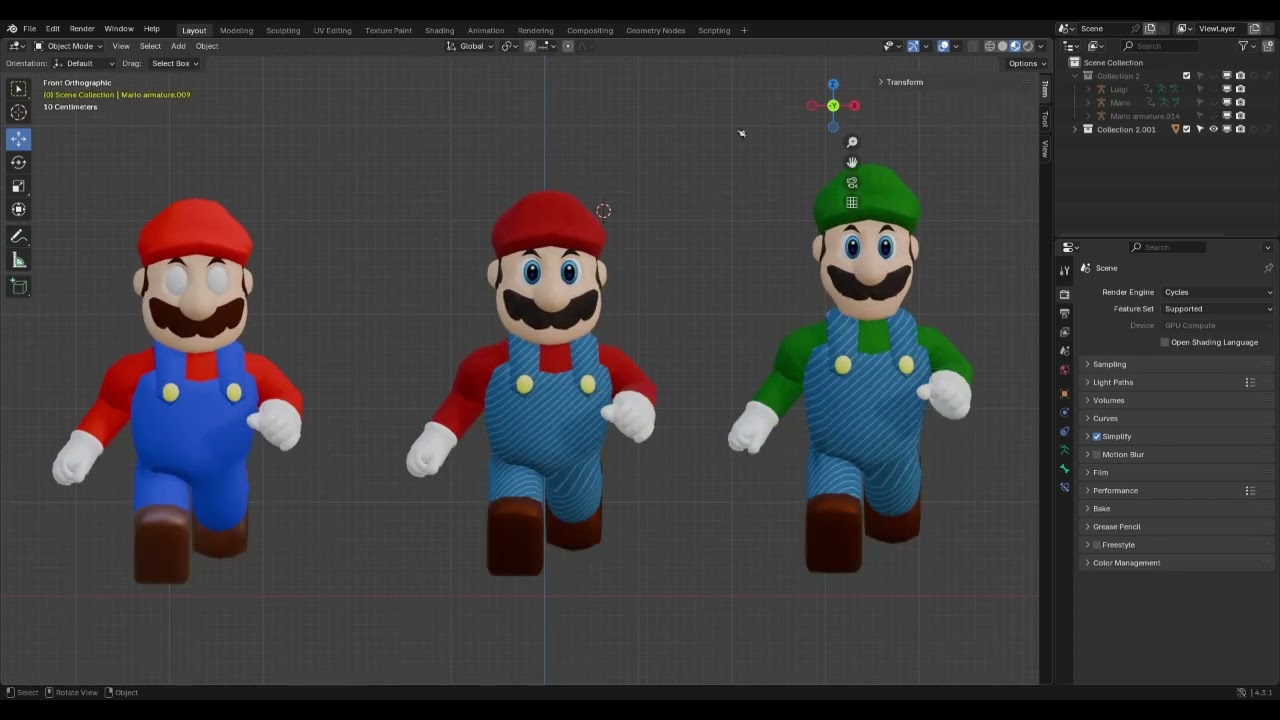This screenshot has height=720, width=1280.
Task: Select the Transform tool
Action: tap(18, 210)
